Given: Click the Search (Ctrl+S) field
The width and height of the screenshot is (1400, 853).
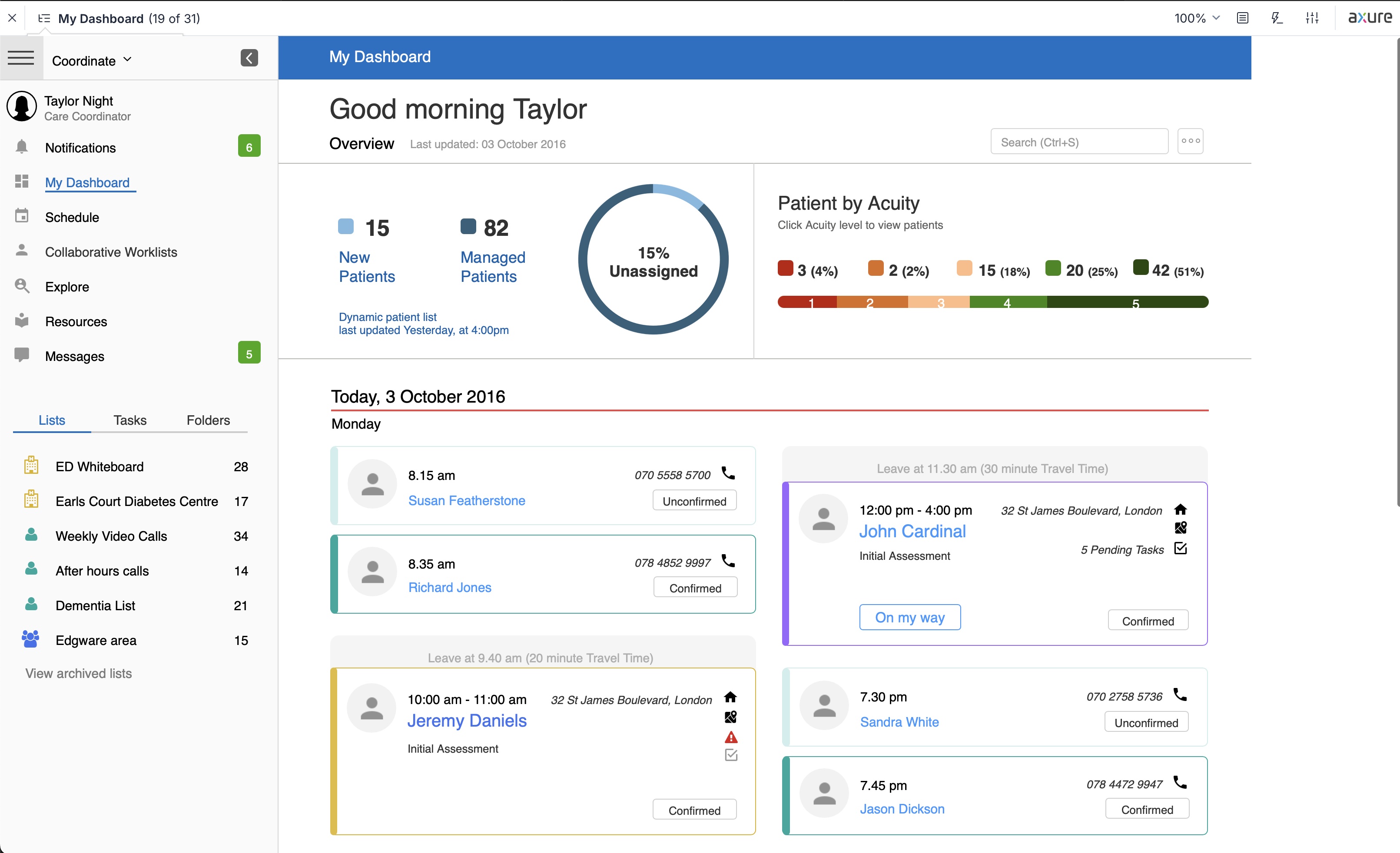Looking at the screenshot, I should coord(1078,142).
